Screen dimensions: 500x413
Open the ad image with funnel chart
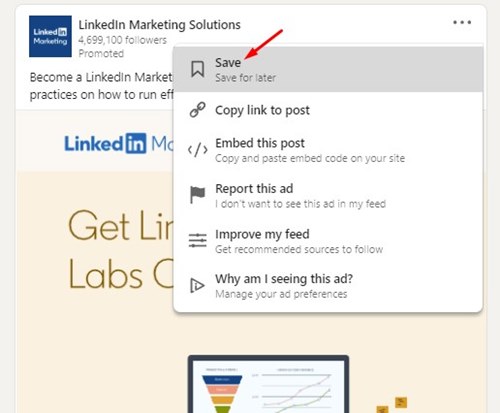point(268,384)
